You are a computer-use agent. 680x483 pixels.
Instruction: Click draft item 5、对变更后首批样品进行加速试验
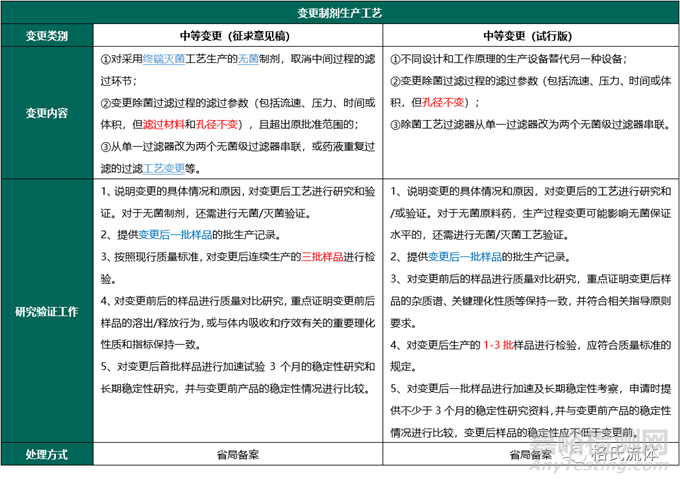[238, 377]
